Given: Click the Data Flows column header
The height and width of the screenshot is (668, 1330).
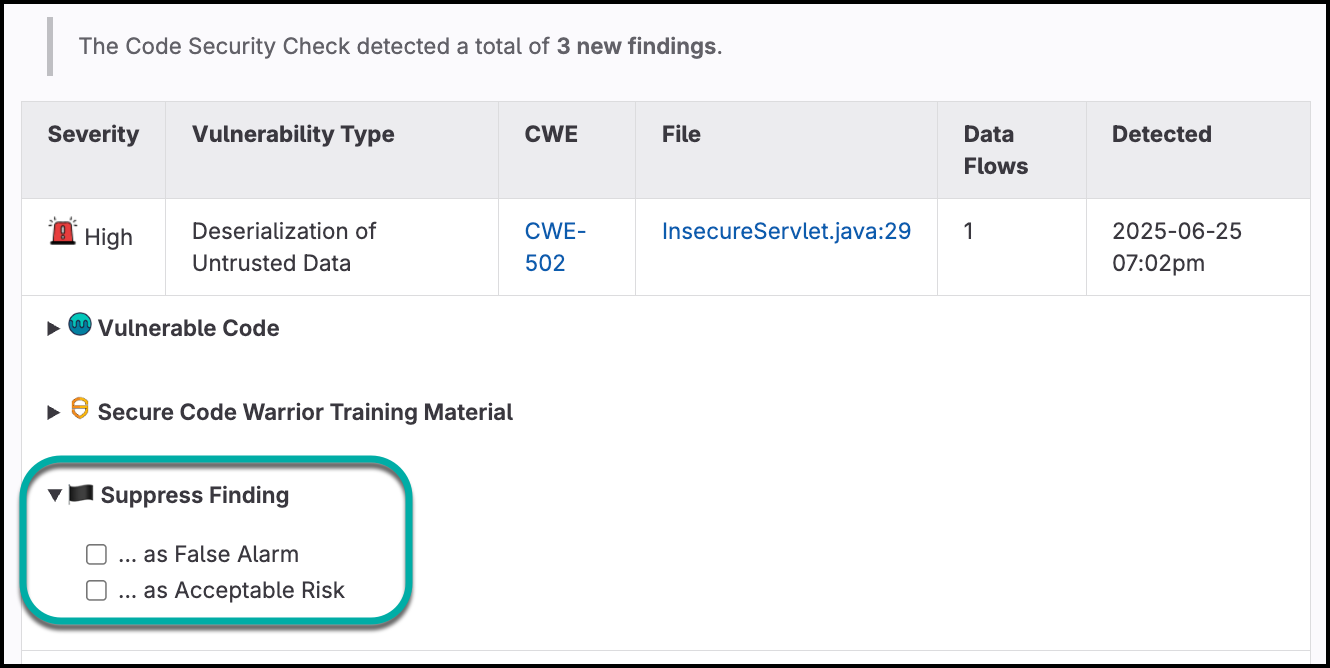Looking at the screenshot, I should [x=995, y=150].
